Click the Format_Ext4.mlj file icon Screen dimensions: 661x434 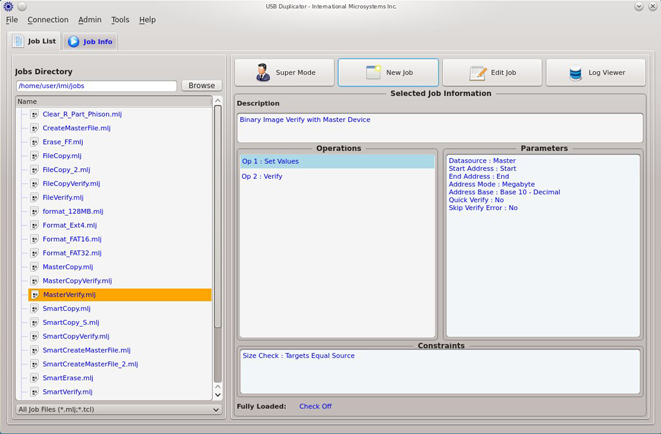35,225
